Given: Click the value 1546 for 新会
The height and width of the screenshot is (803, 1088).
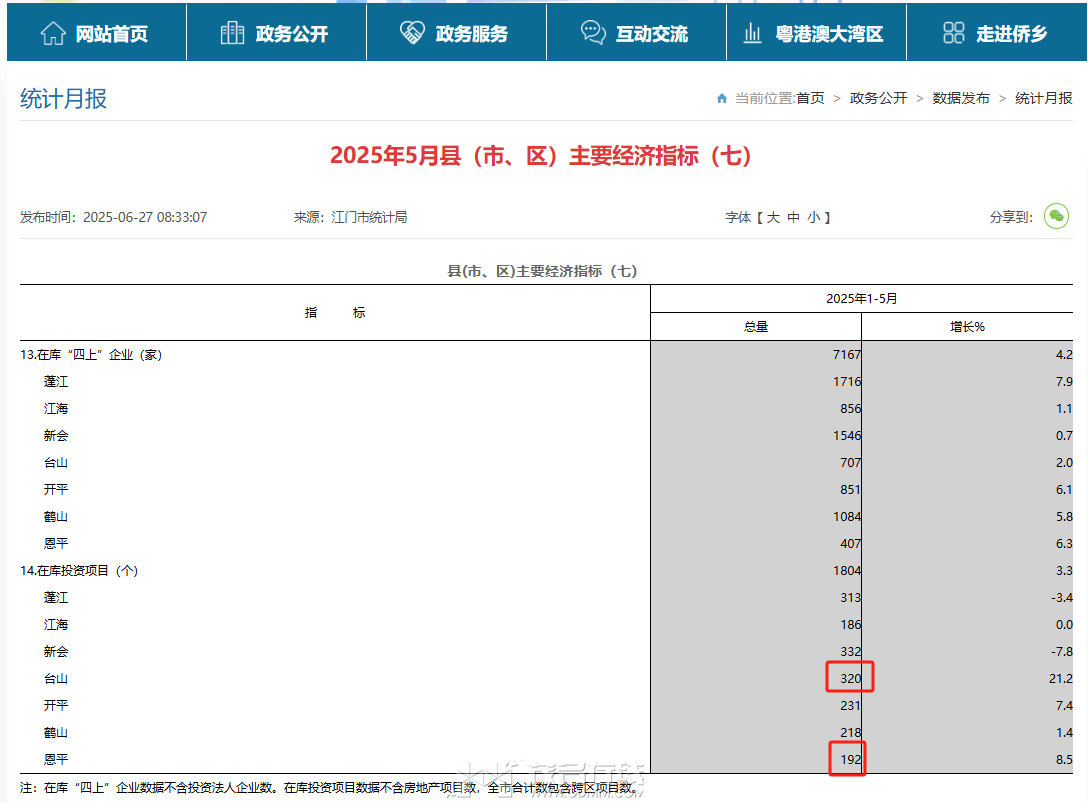Looking at the screenshot, I should click(847, 436).
